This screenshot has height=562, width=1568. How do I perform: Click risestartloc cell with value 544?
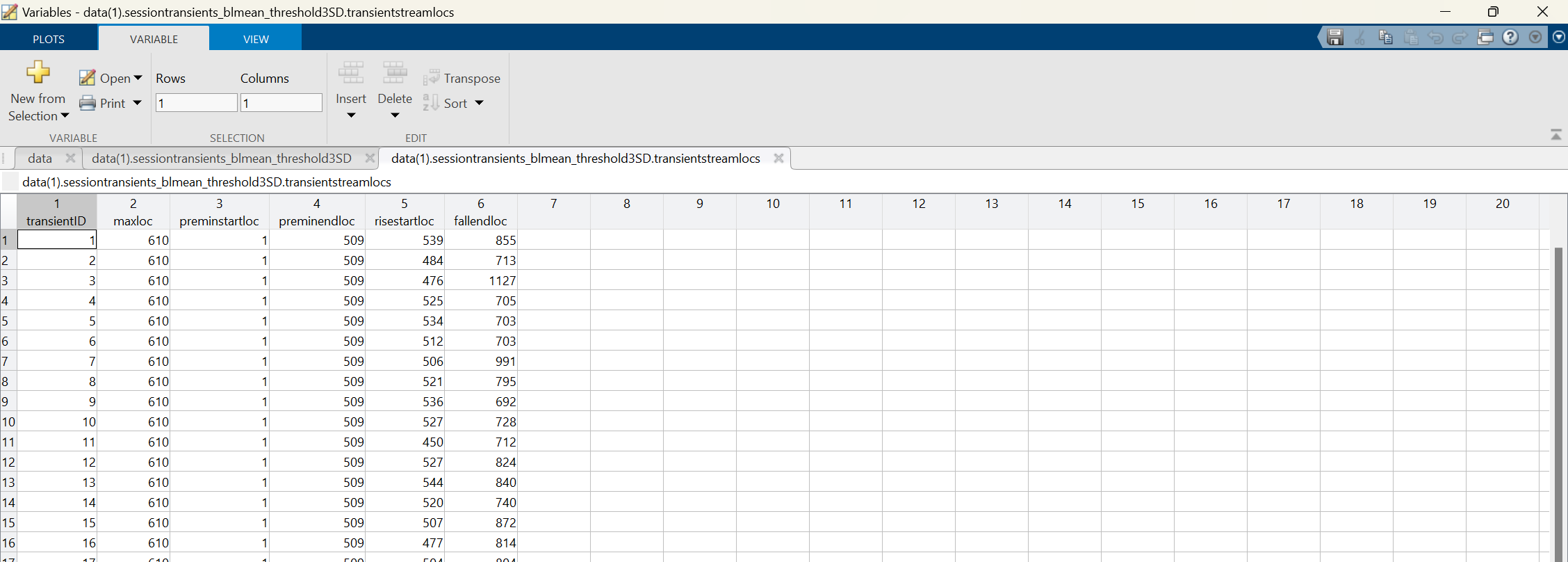[x=405, y=482]
